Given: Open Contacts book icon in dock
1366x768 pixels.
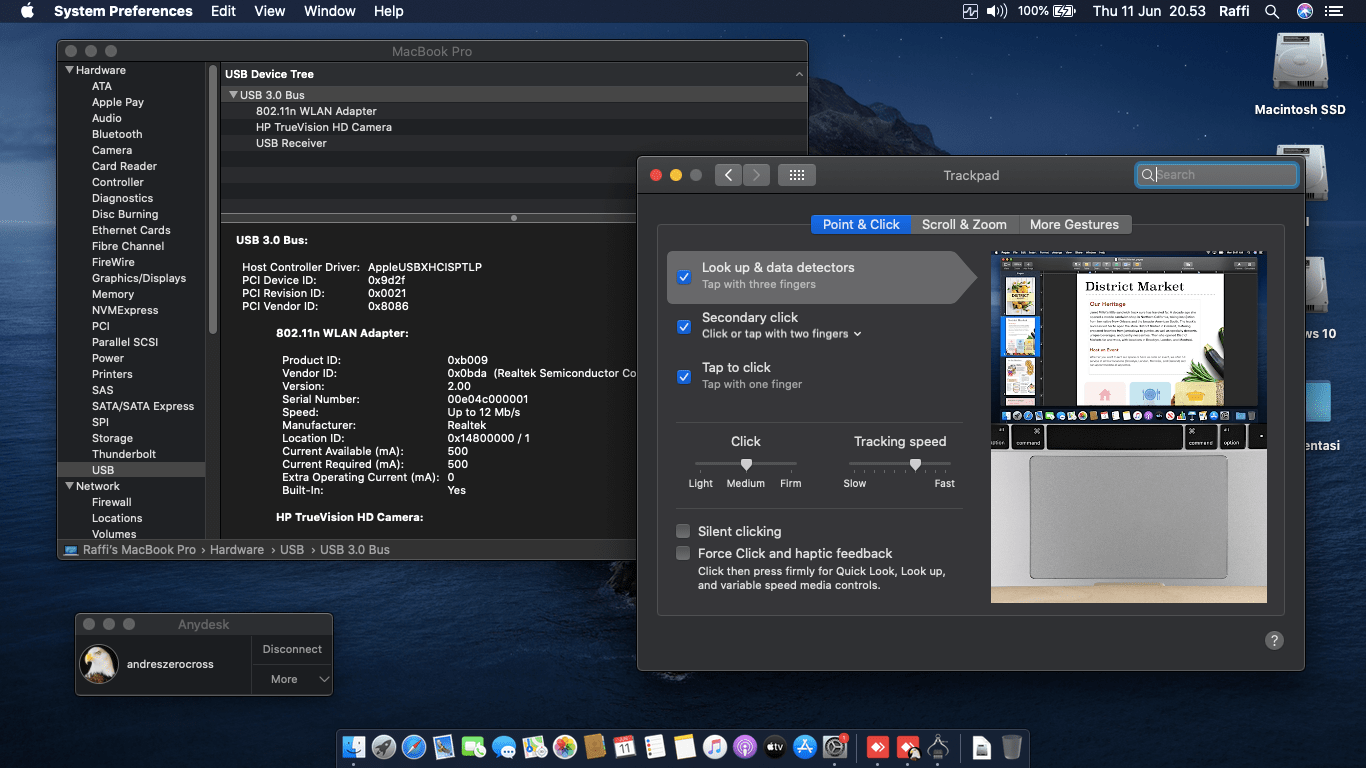Looking at the screenshot, I should tap(594, 747).
